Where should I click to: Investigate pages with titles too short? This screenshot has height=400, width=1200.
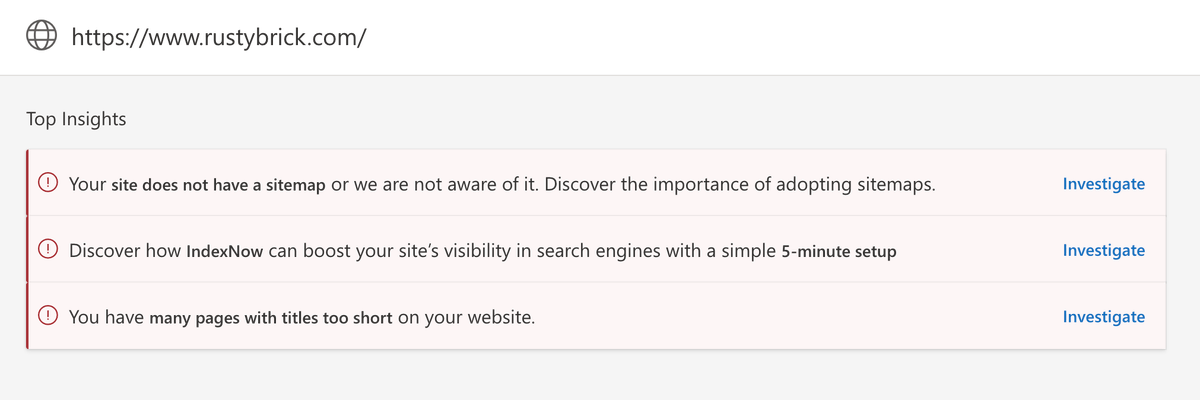coord(1104,317)
